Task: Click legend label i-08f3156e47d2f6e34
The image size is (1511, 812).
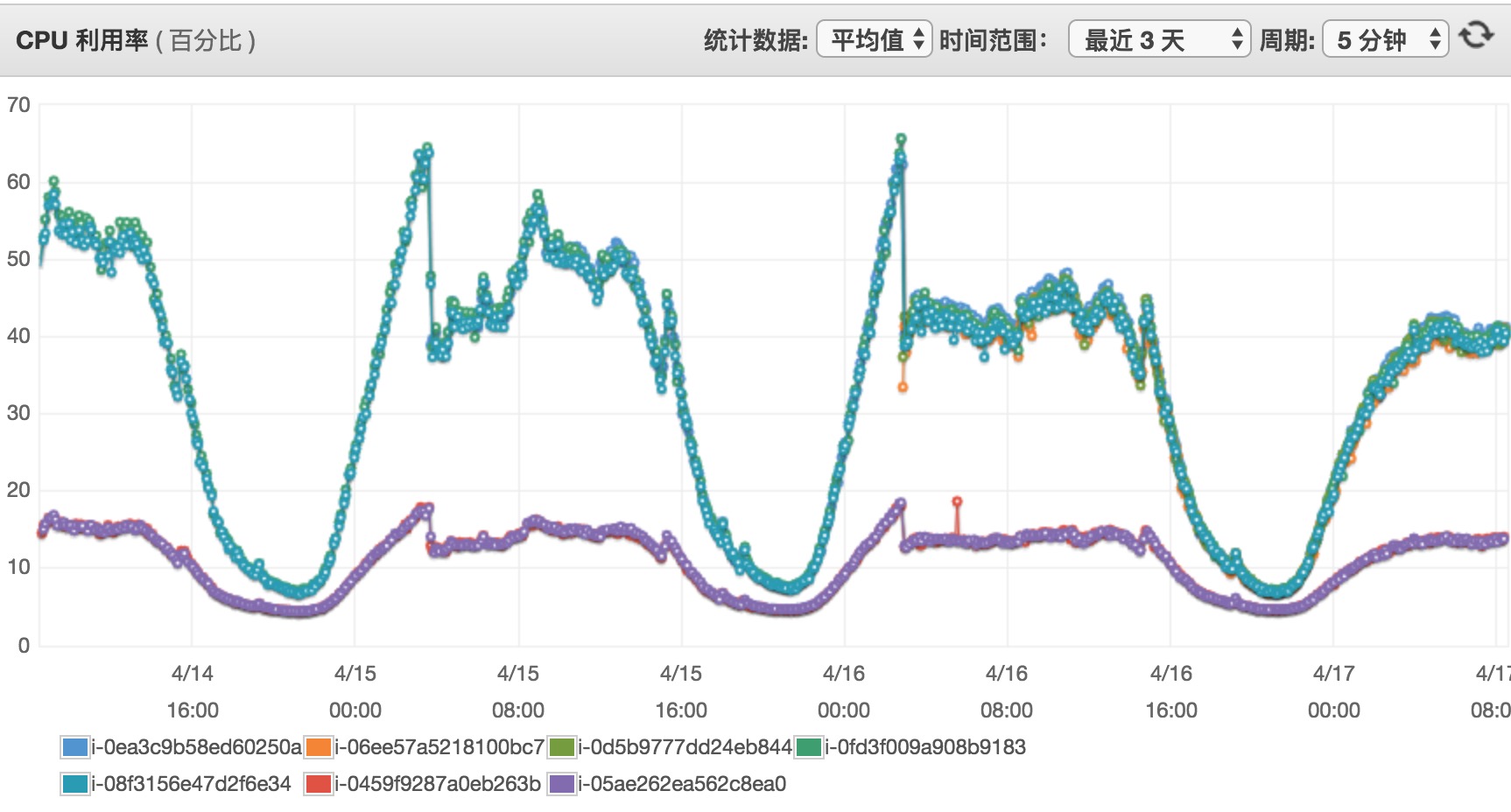Action: point(191,784)
